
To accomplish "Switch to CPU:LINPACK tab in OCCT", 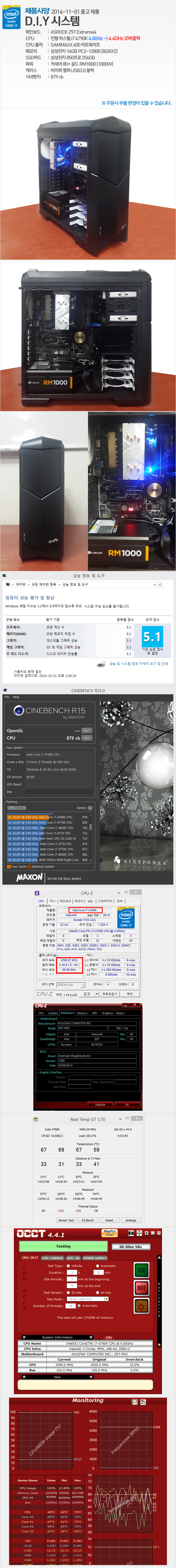I will pos(52,1258).
